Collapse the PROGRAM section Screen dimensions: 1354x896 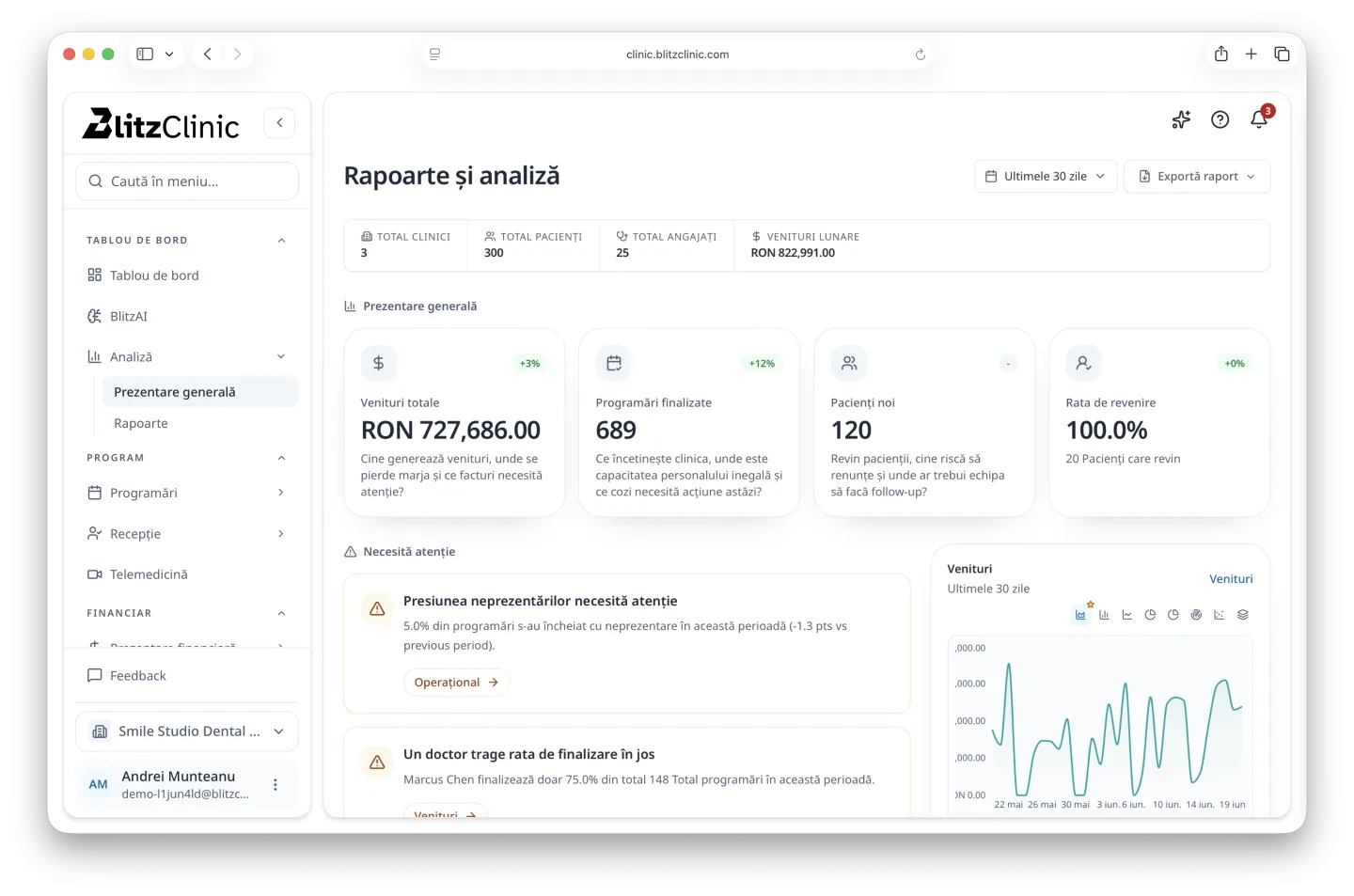click(281, 458)
